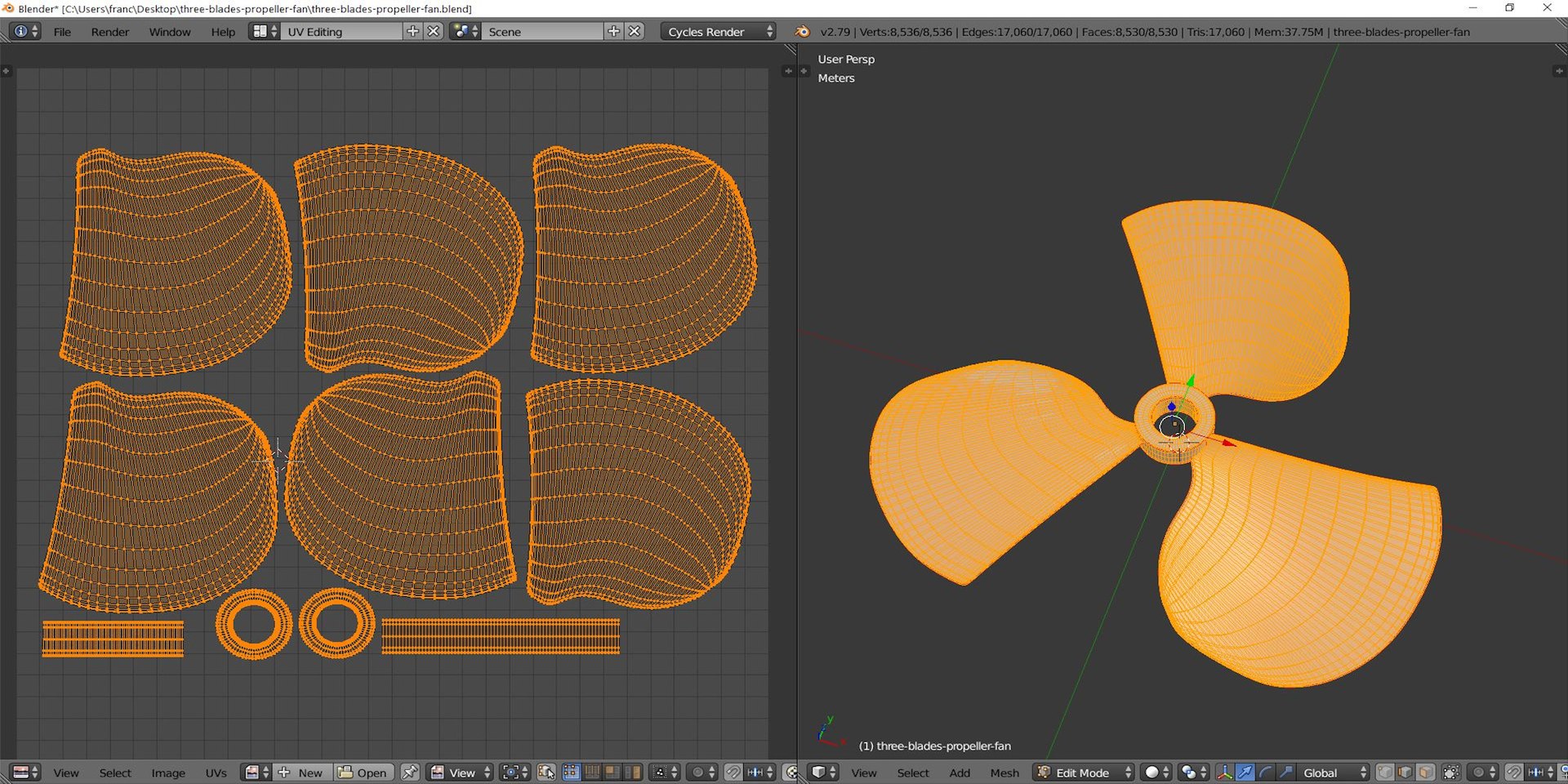Select UV island selection mode
1568x784 pixels.
tap(632, 773)
